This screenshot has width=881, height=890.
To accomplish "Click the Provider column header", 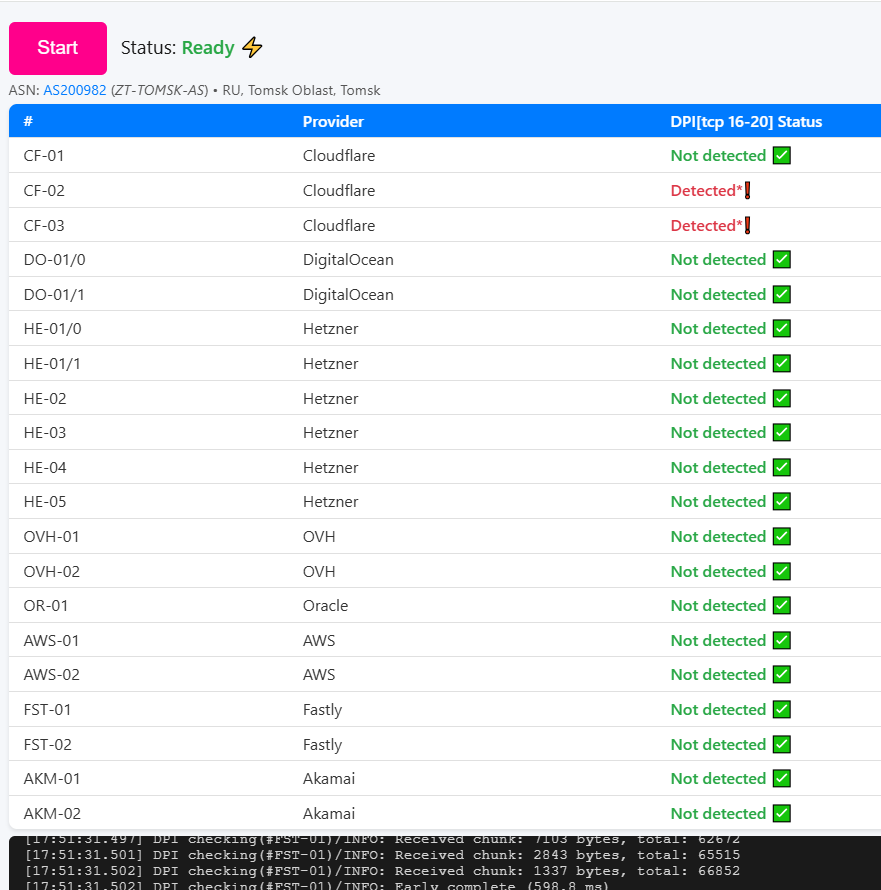I will pyautogui.click(x=333, y=122).
